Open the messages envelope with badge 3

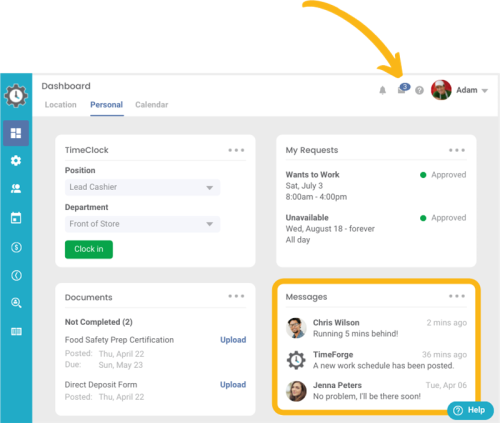pyautogui.click(x=403, y=89)
